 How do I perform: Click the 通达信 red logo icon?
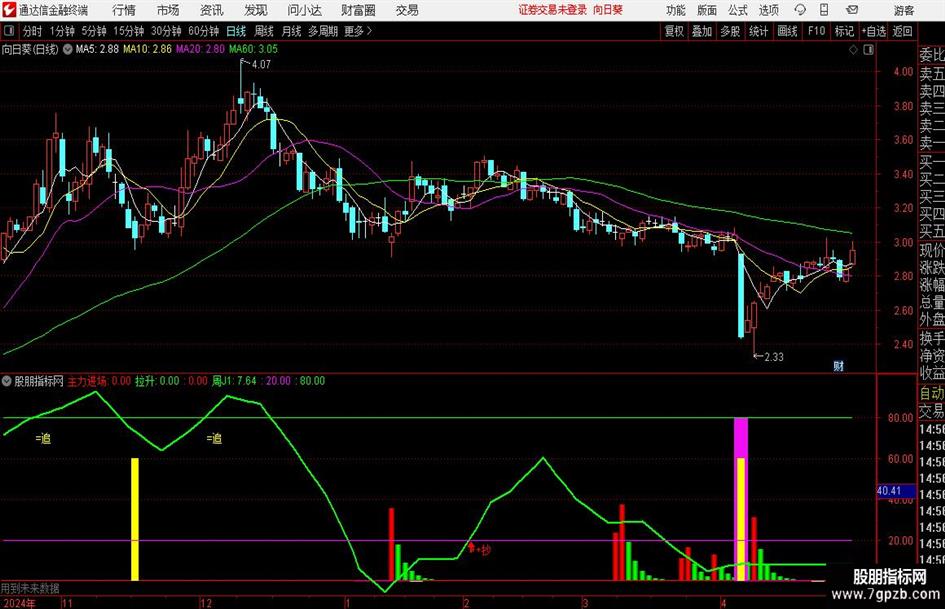click(x=8, y=10)
